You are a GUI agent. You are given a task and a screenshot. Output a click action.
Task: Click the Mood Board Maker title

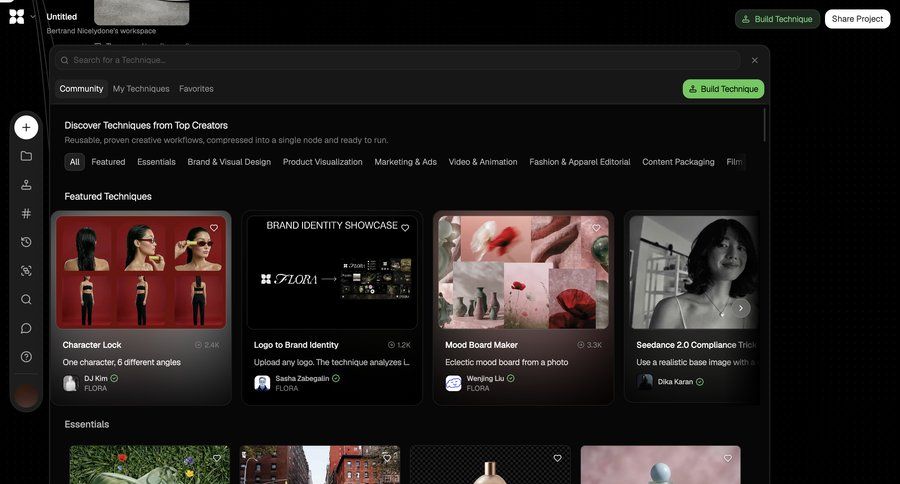pos(482,345)
